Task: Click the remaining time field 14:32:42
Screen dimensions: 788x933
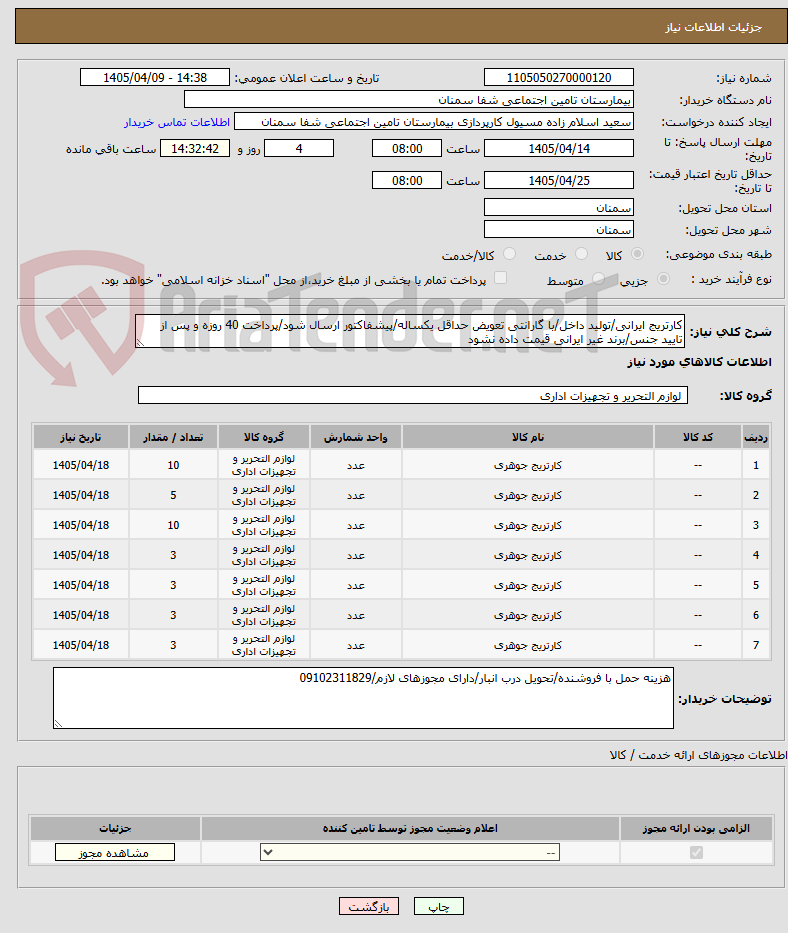Action: (x=195, y=149)
